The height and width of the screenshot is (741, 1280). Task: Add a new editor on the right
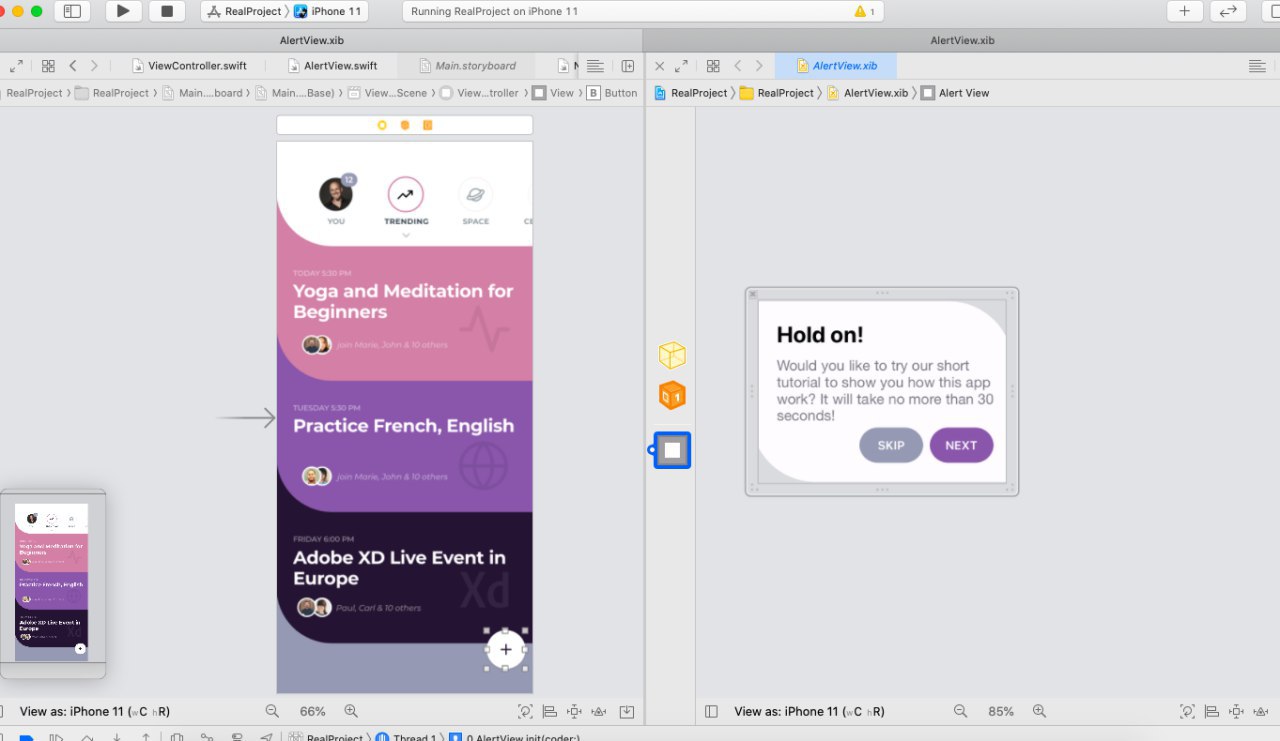click(628, 66)
